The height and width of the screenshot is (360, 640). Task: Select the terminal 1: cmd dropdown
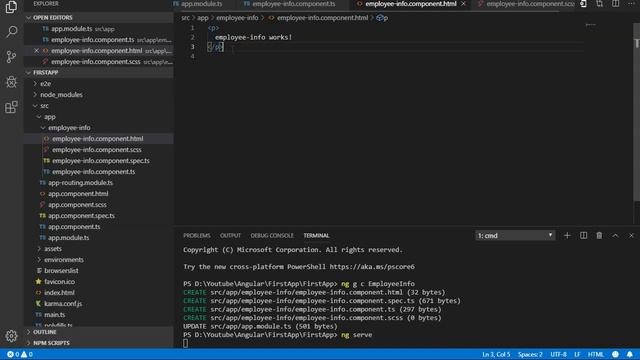point(515,236)
